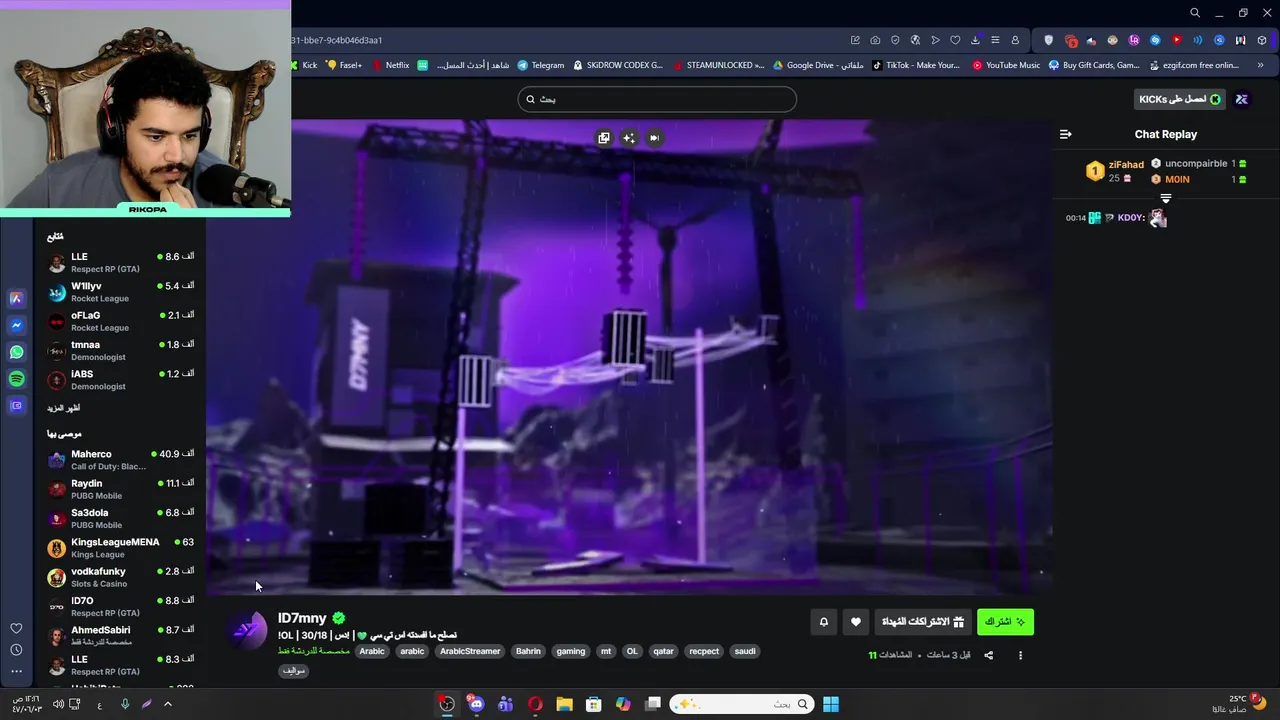Viewport: 1280px width, 720px height.
Task: Open browser account profile icon
Action: pos(1015,40)
